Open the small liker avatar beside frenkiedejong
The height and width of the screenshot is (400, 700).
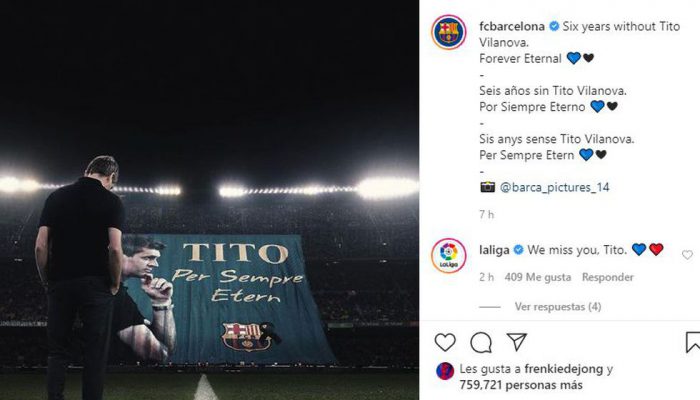pyautogui.click(x=445, y=371)
